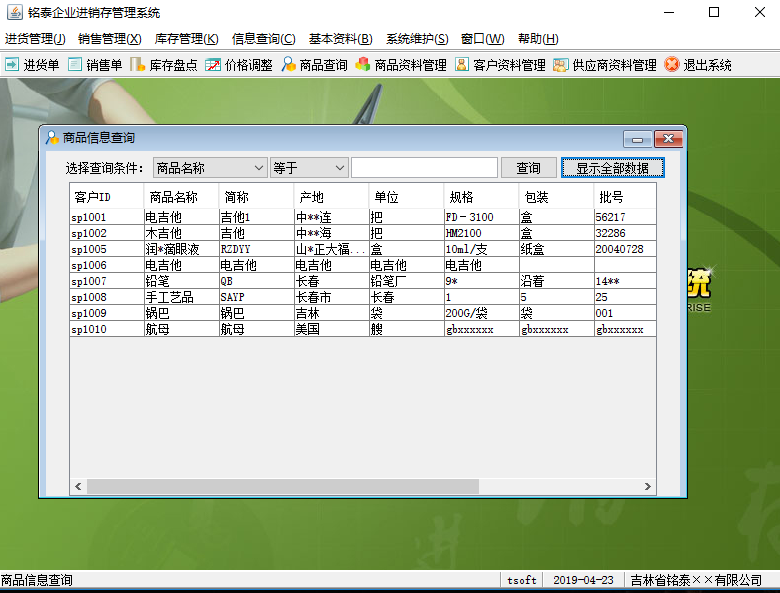Click the 批号 column header
Image resolution: width=780 pixels, height=593 pixels.
(x=625, y=197)
